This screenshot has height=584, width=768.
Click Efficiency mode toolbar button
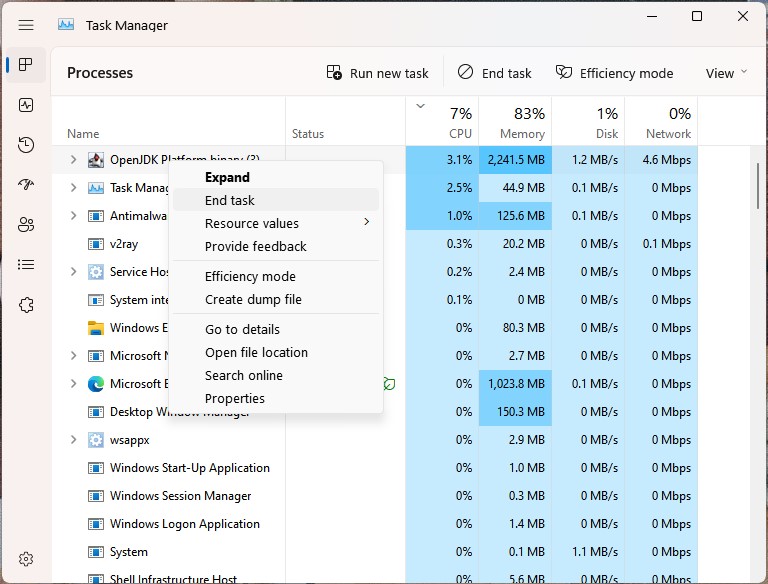click(614, 73)
